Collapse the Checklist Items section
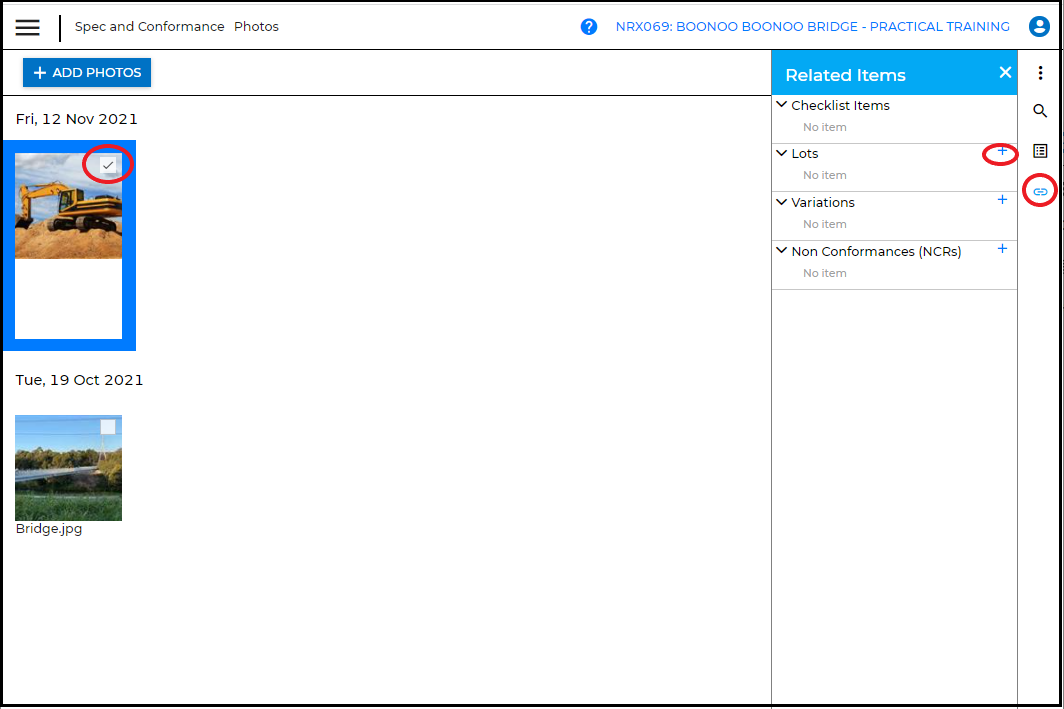This screenshot has height=709, width=1064. click(x=782, y=104)
